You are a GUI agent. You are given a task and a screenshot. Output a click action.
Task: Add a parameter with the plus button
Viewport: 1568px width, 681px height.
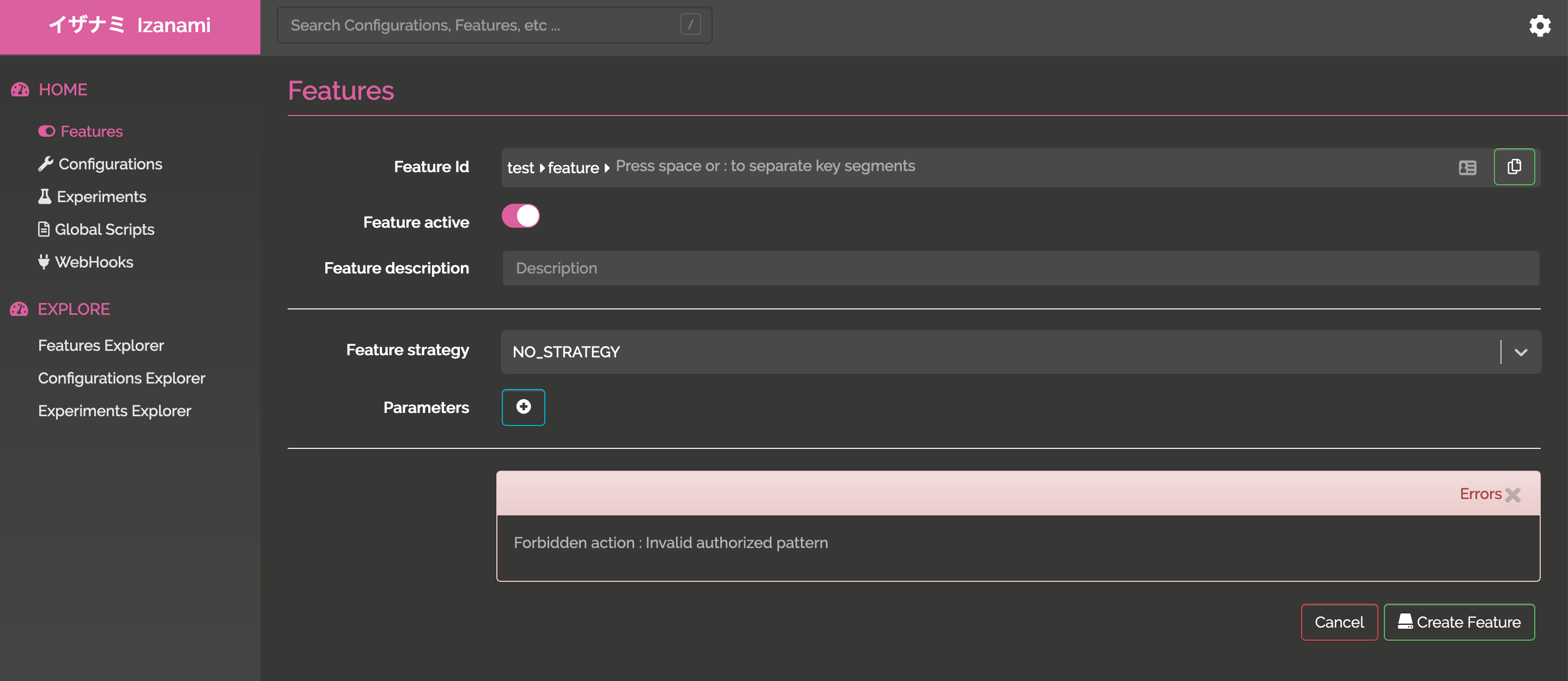coord(523,407)
